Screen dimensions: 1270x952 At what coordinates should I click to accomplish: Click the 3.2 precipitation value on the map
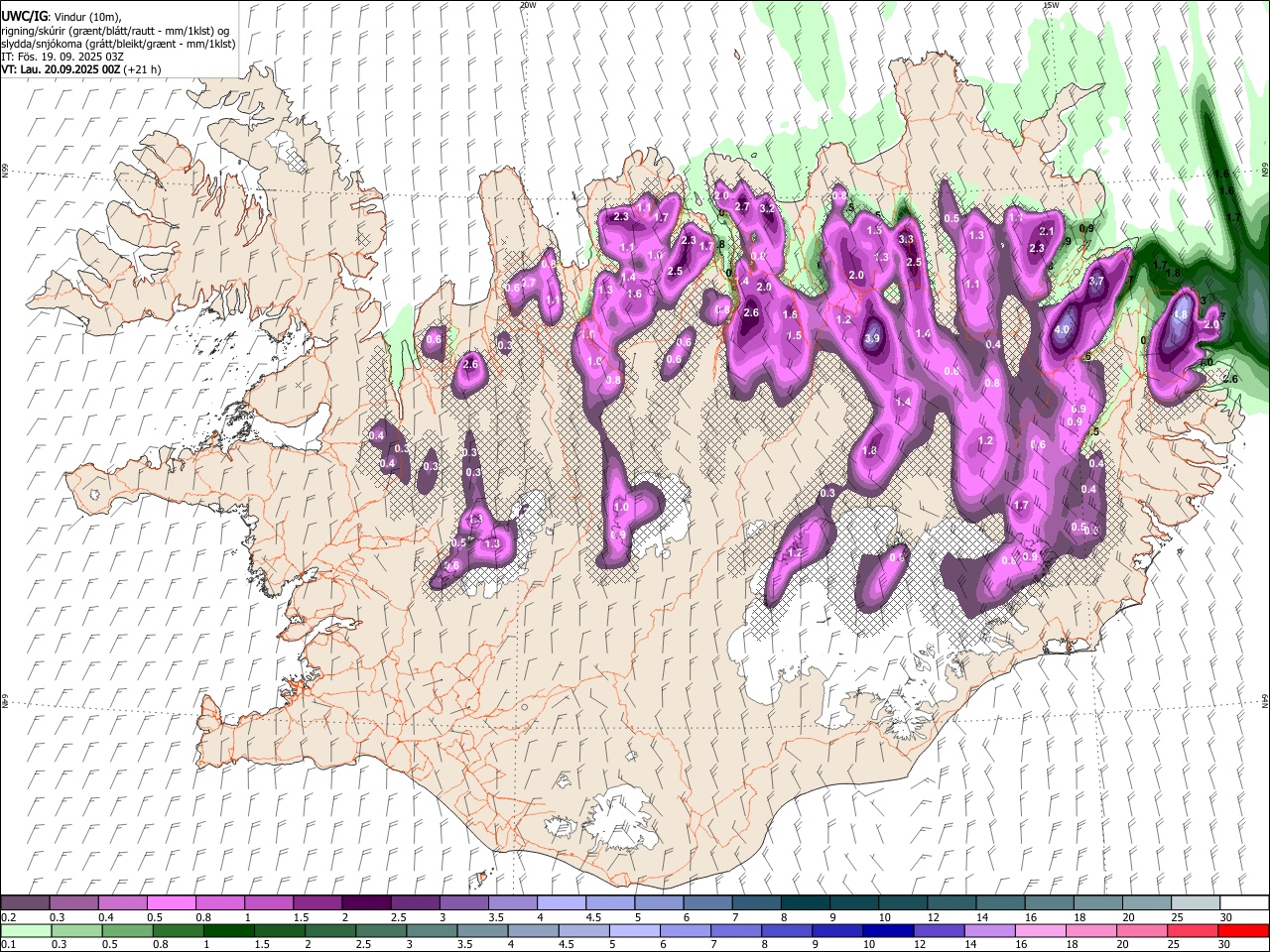[766, 209]
